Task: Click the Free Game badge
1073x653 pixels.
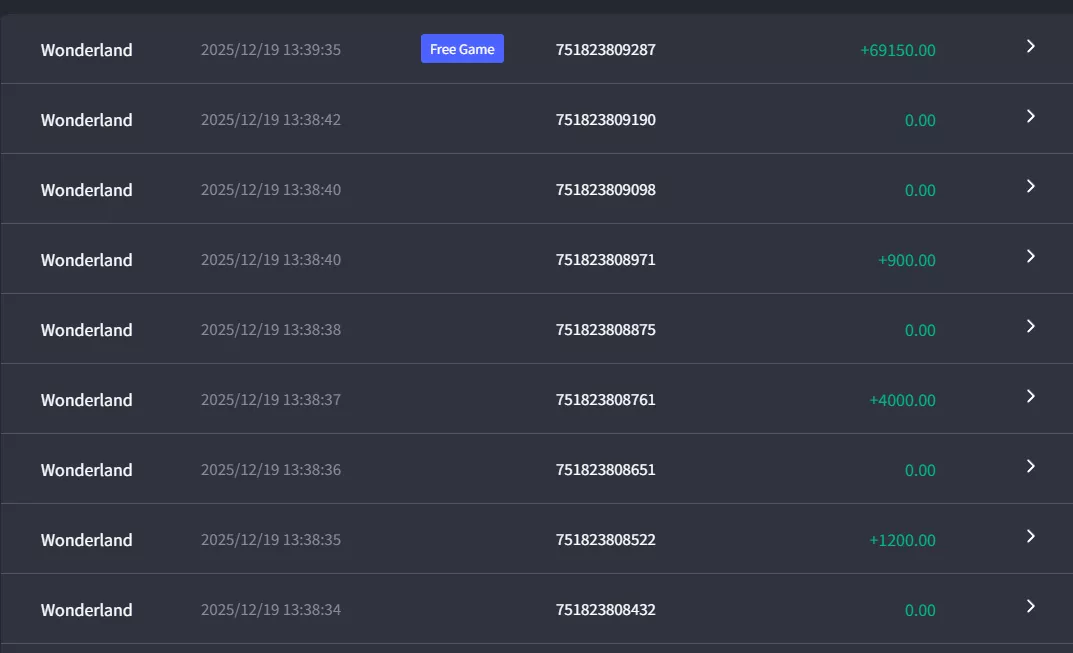Action: 462,49
